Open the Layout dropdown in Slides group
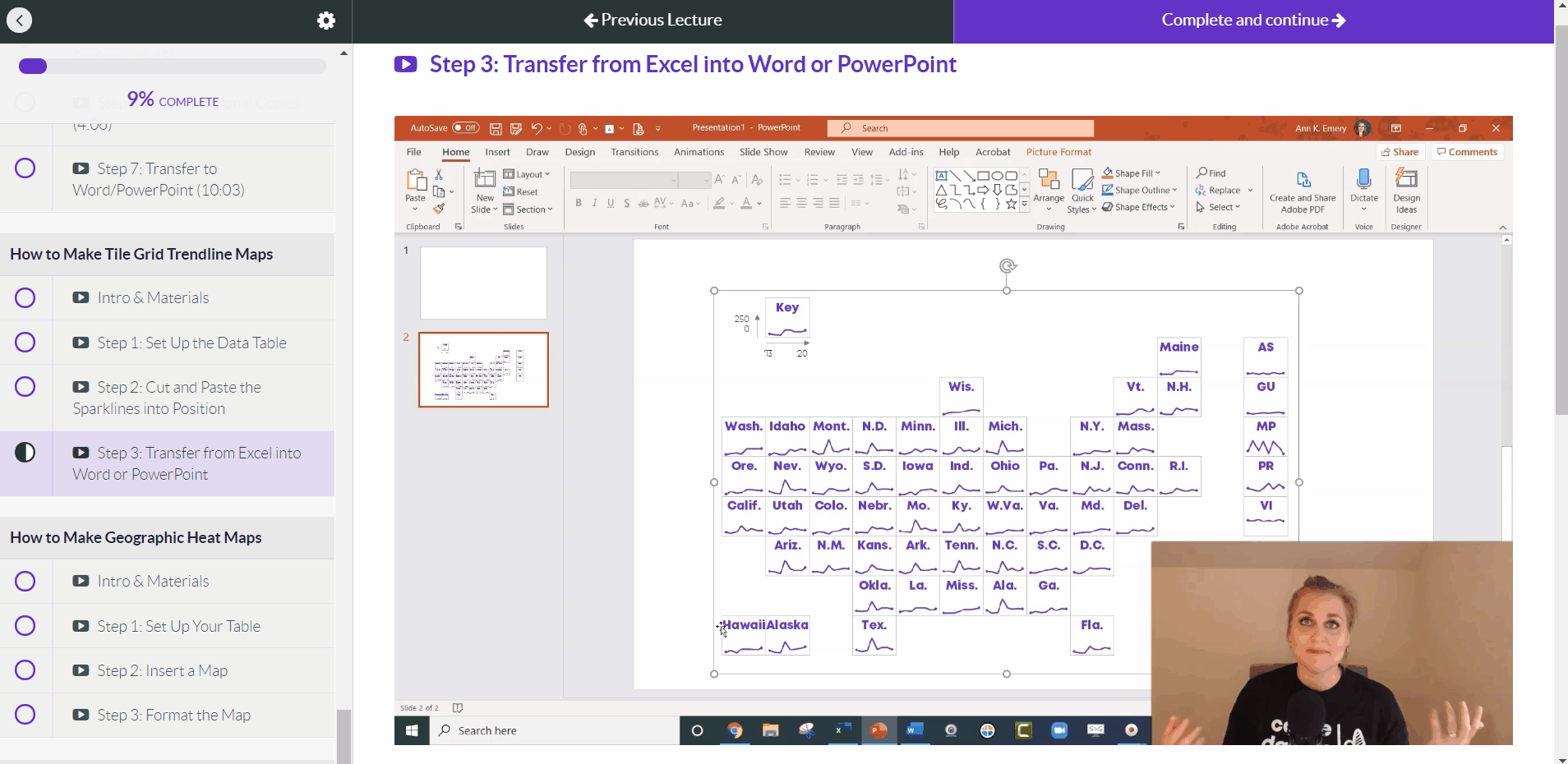Screen dimensions: 1568x764 point(527,174)
